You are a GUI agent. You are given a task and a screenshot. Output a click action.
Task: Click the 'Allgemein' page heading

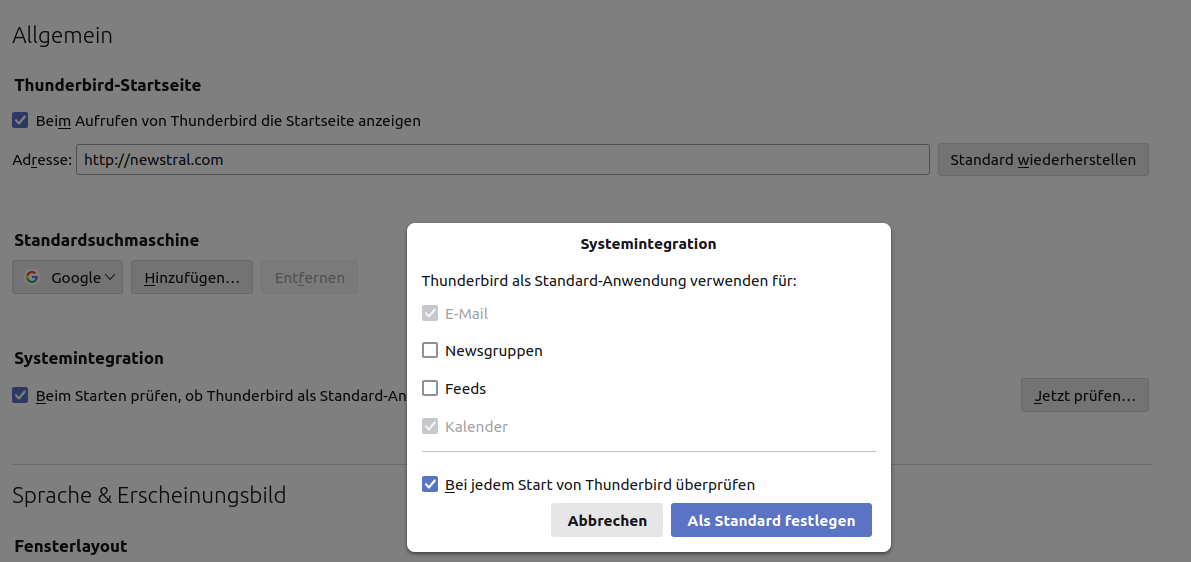click(x=62, y=35)
